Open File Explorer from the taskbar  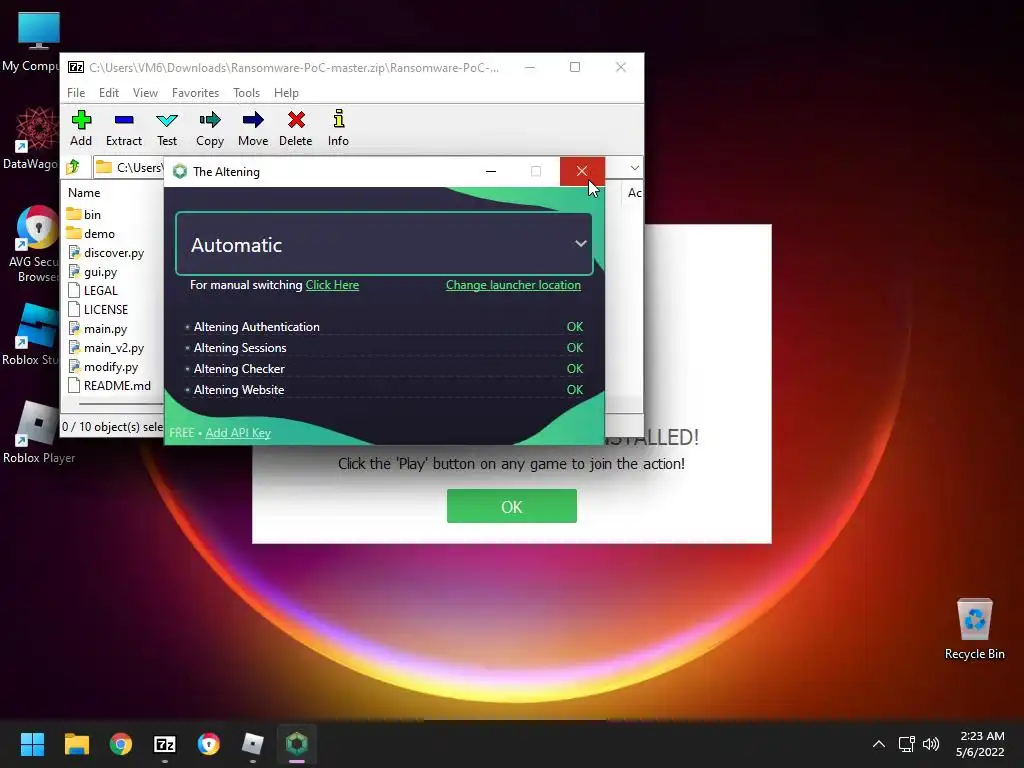point(76,744)
